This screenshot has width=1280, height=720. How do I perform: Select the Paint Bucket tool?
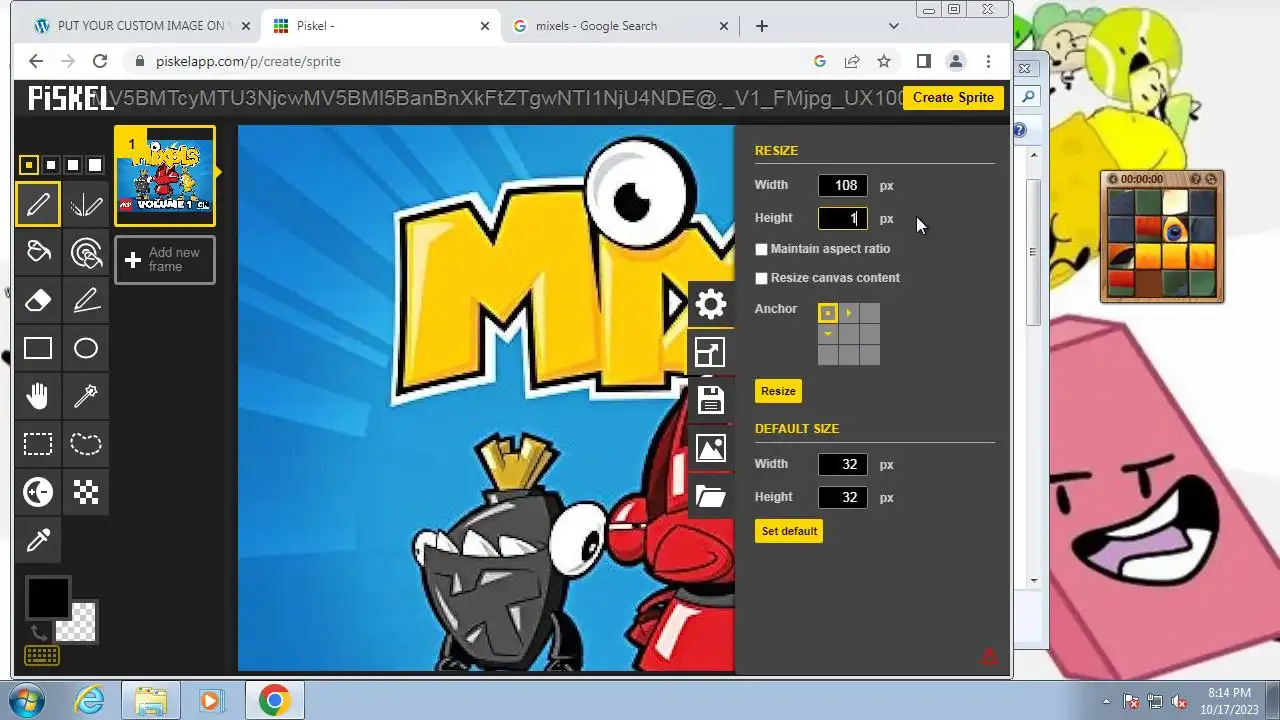38,253
